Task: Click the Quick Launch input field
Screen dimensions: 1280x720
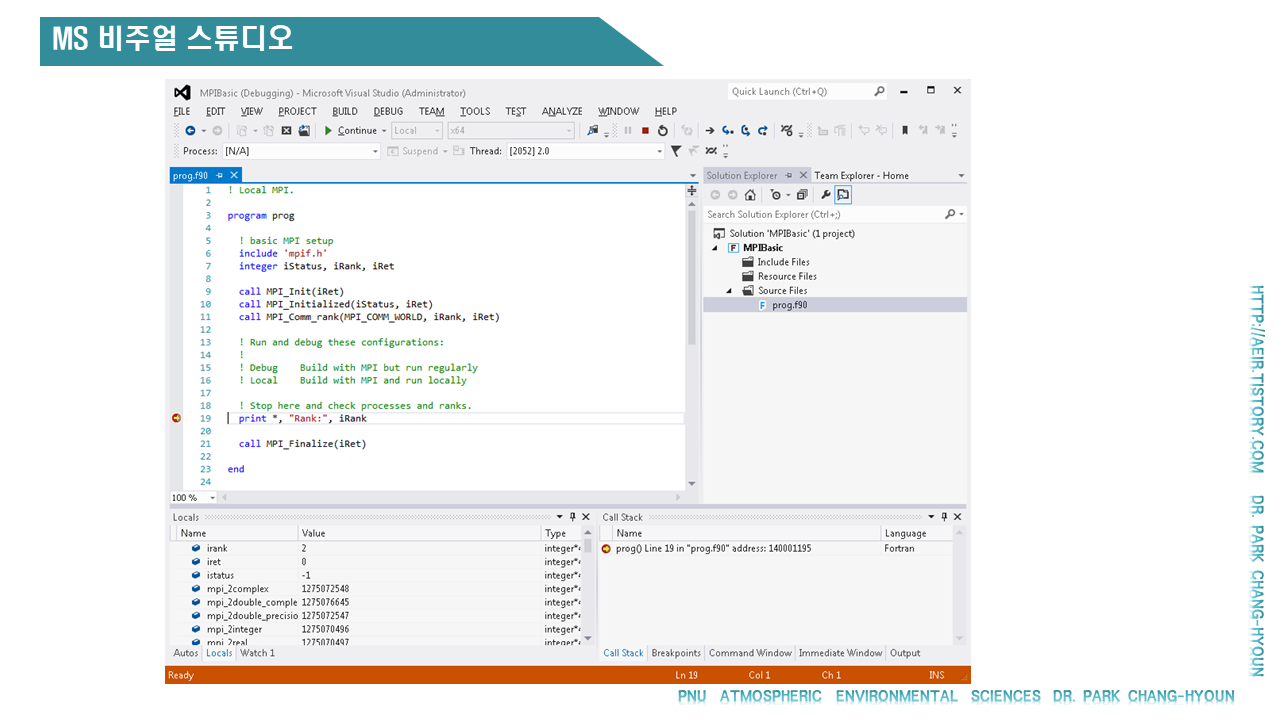Action: [x=800, y=91]
